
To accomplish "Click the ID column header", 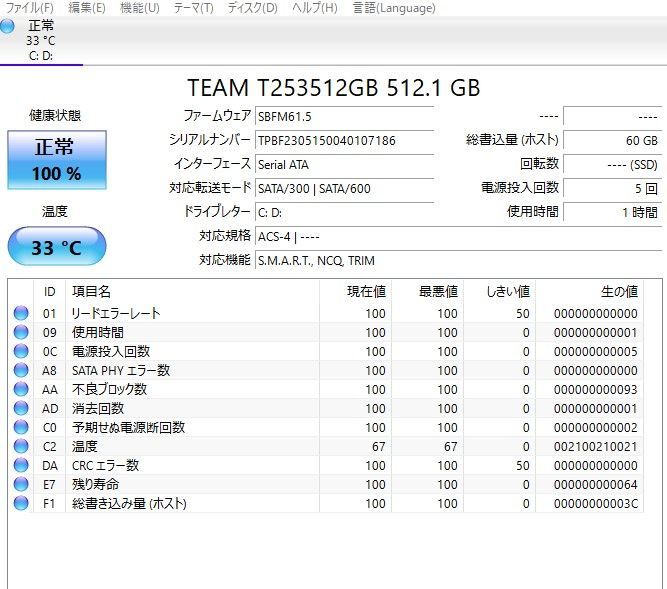I will [x=49, y=292].
